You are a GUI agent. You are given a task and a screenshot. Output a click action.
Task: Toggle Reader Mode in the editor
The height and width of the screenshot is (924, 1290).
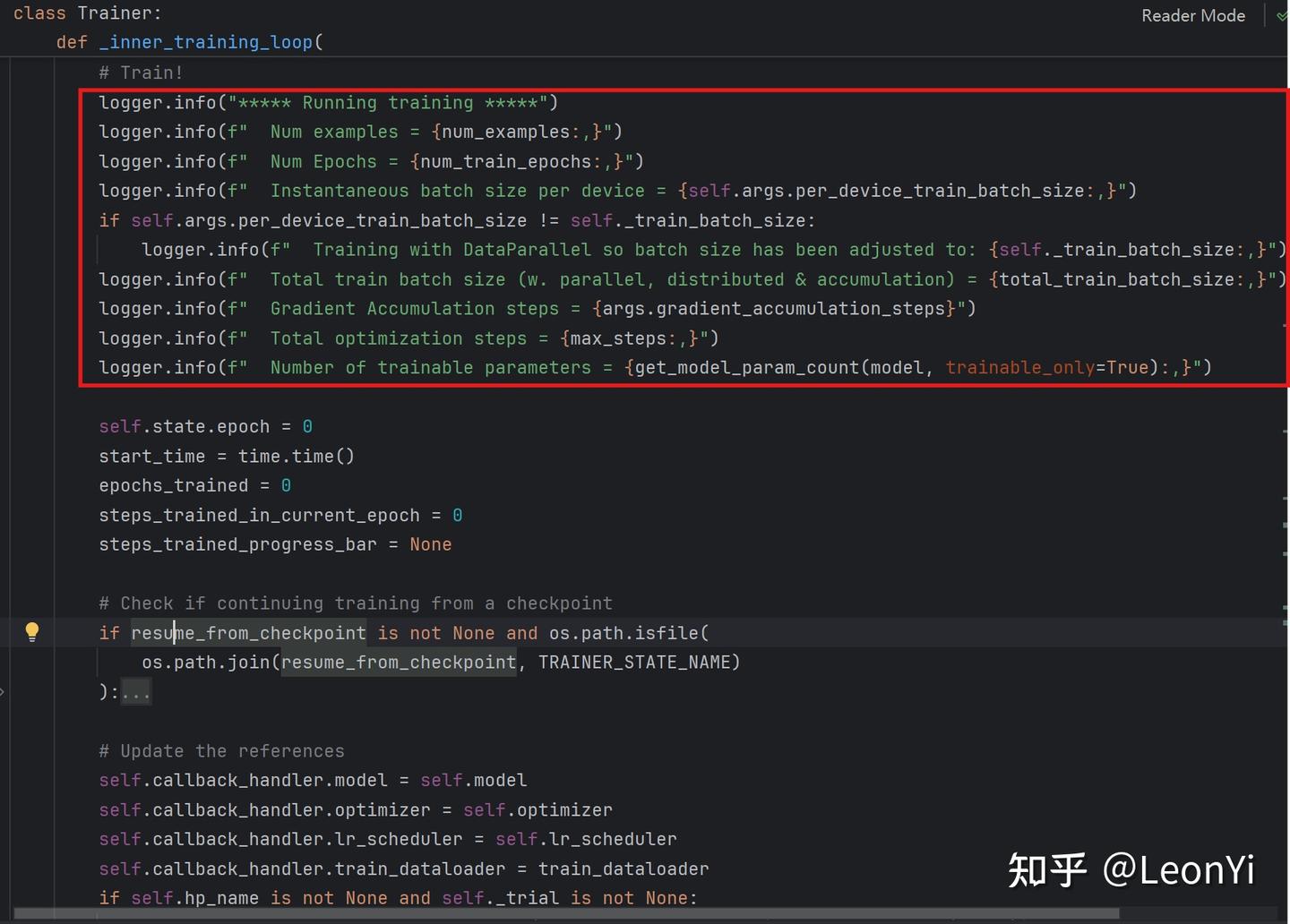[1192, 15]
